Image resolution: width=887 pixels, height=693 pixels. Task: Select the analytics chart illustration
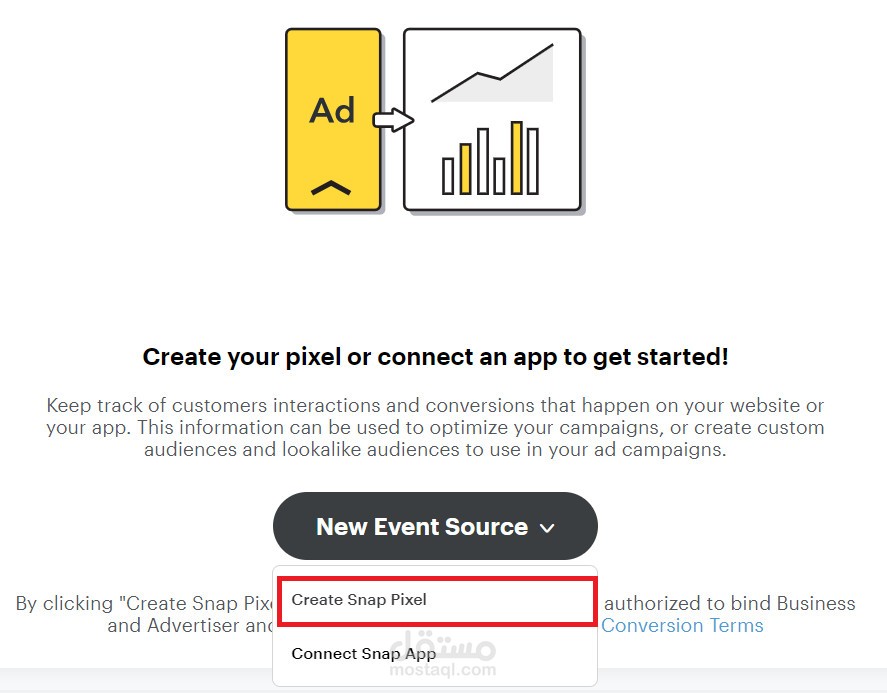pyautogui.click(x=491, y=118)
